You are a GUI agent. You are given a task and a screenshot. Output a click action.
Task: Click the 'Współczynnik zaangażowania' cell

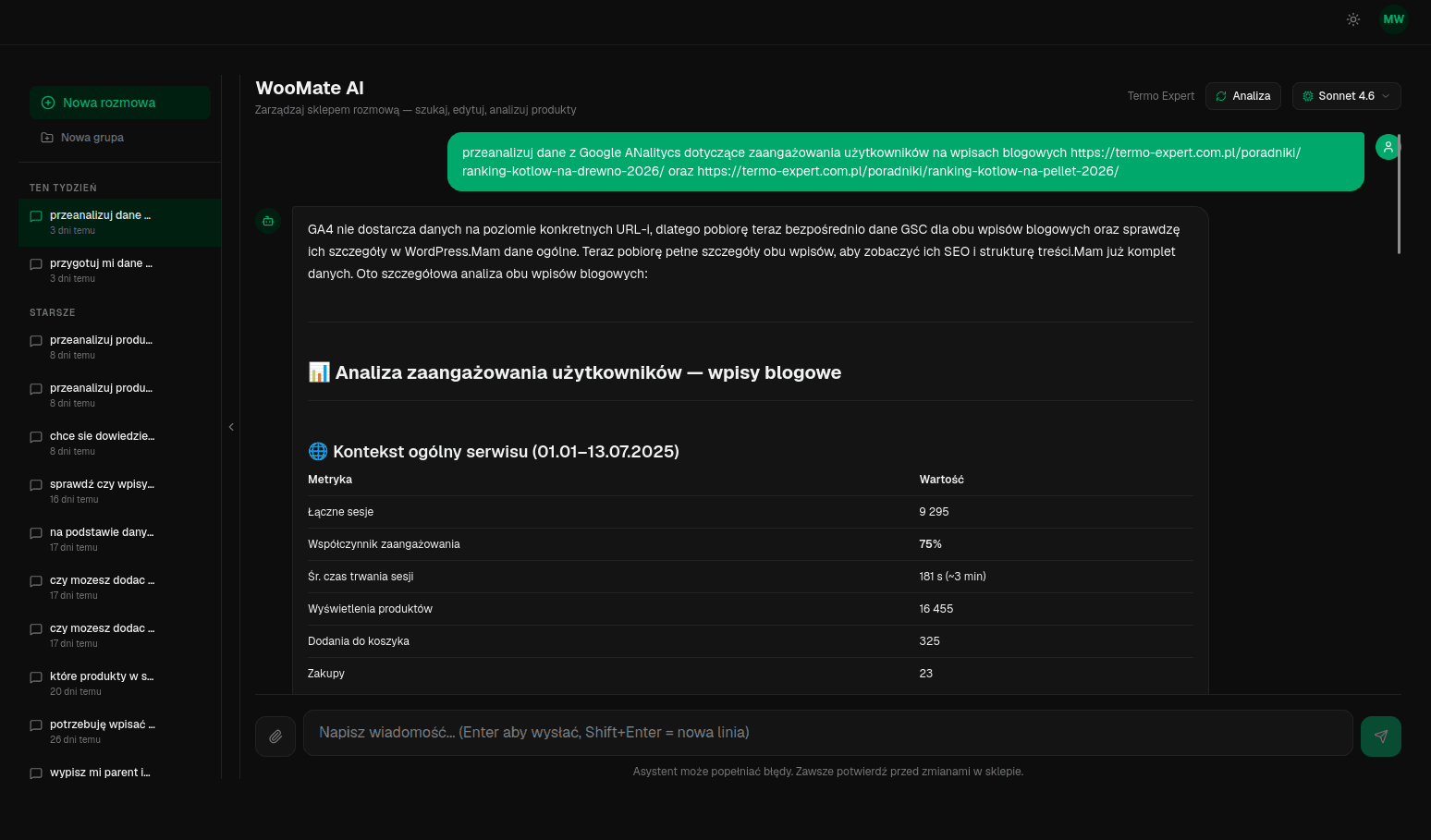pyautogui.click(x=384, y=544)
